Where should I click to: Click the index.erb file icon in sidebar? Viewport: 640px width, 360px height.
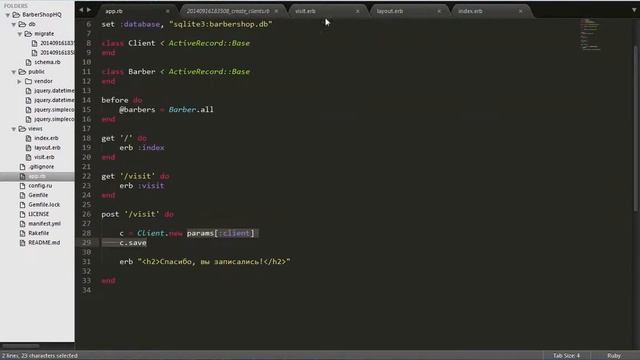(x=29, y=138)
